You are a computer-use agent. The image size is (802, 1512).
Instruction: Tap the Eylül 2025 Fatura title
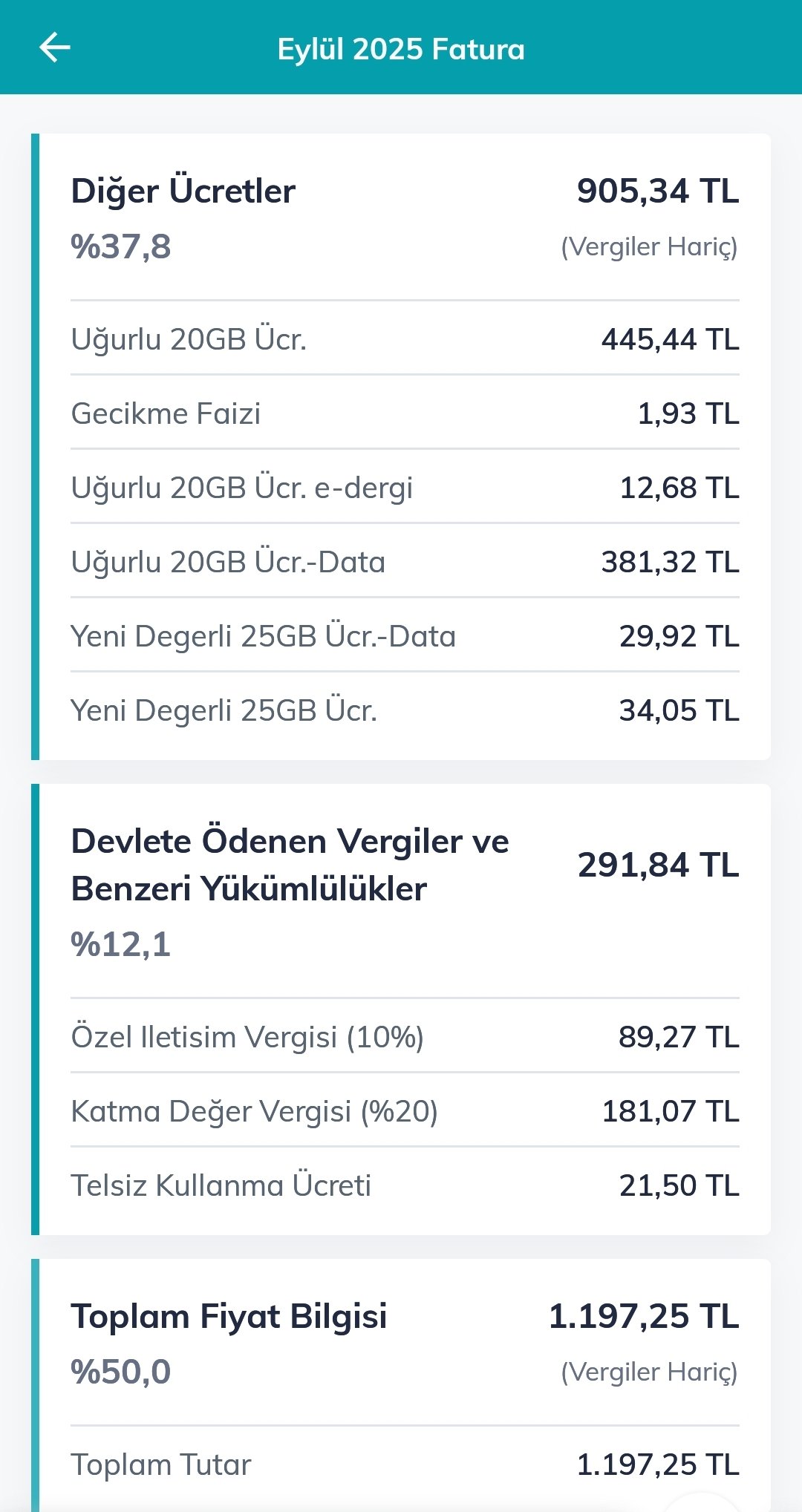pos(401,49)
